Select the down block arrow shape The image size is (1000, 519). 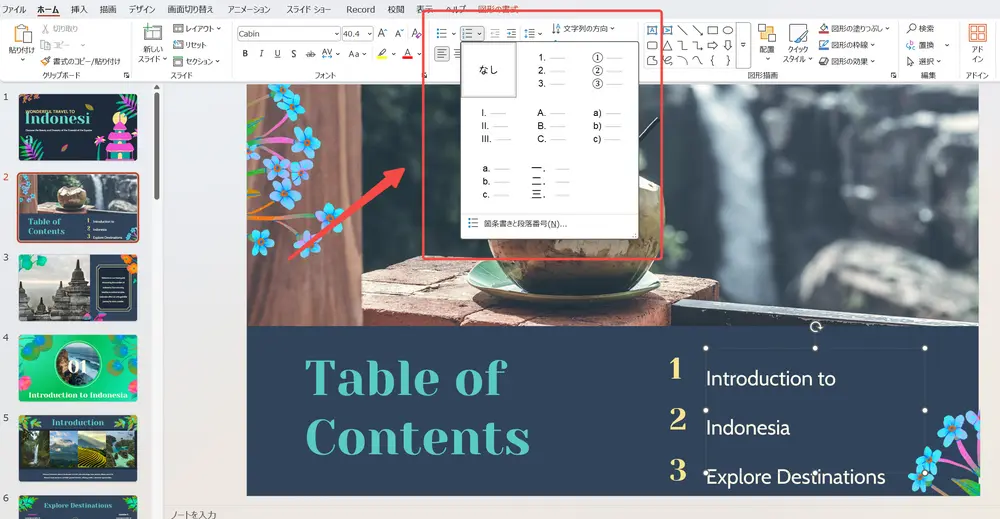click(728, 45)
